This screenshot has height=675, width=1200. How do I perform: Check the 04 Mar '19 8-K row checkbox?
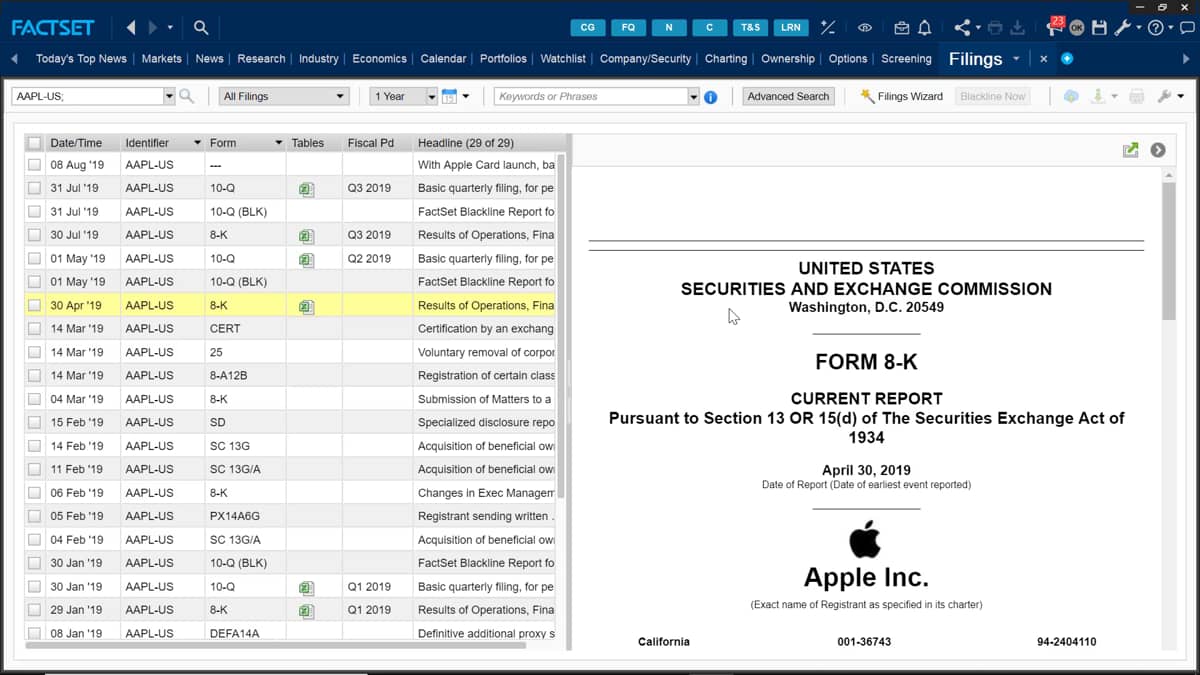(x=35, y=399)
